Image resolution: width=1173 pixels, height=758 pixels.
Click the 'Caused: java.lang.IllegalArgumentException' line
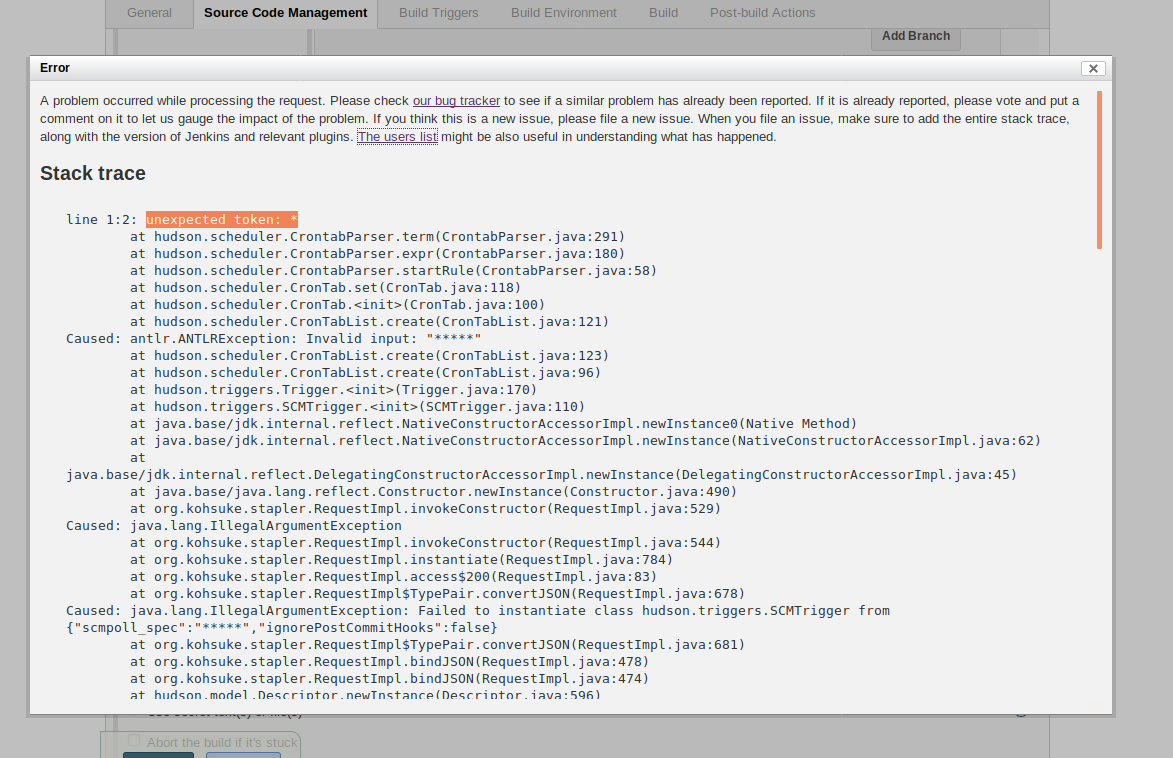pyautogui.click(x=234, y=526)
